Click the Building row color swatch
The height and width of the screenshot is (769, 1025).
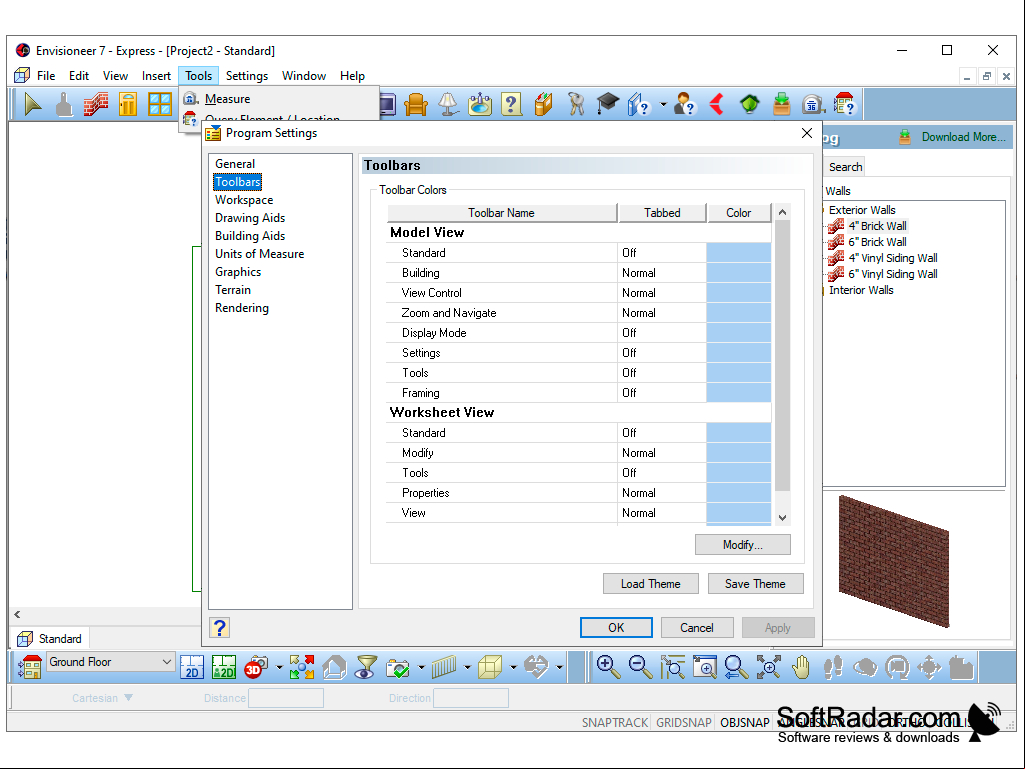click(x=739, y=273)
